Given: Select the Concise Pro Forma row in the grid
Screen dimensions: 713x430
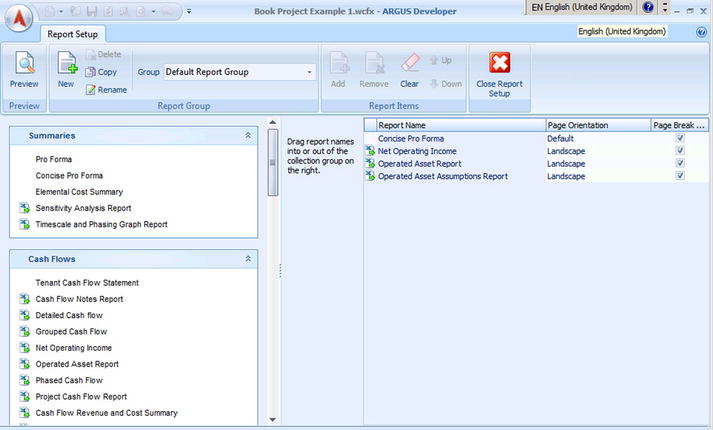Looking at the screenshot, I should click(x=536, y=138).
